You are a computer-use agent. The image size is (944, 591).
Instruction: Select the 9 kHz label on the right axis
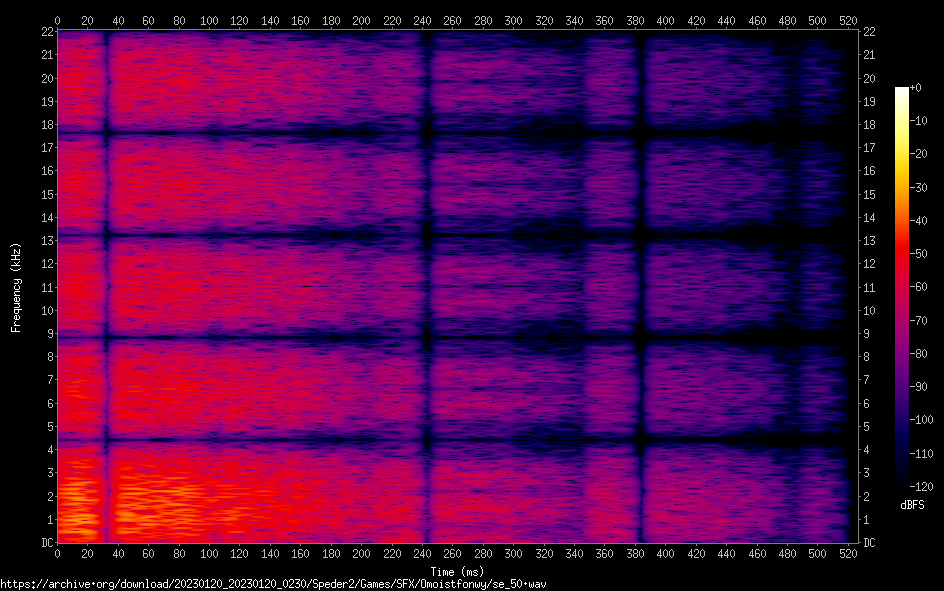pyautogui.click(x=868, y=334)
